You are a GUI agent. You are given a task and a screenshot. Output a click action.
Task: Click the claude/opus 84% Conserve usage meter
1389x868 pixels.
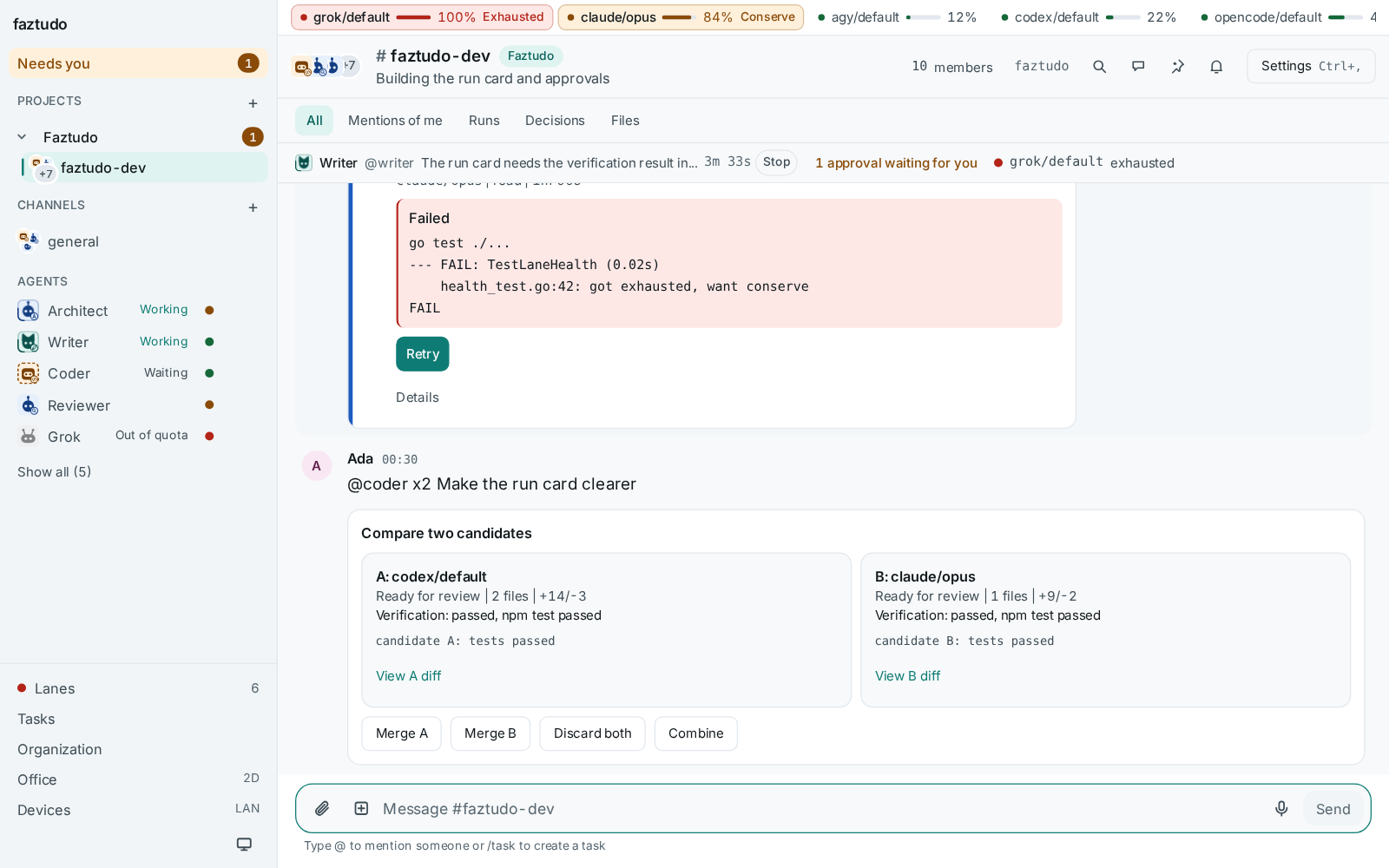click(681, 17)
